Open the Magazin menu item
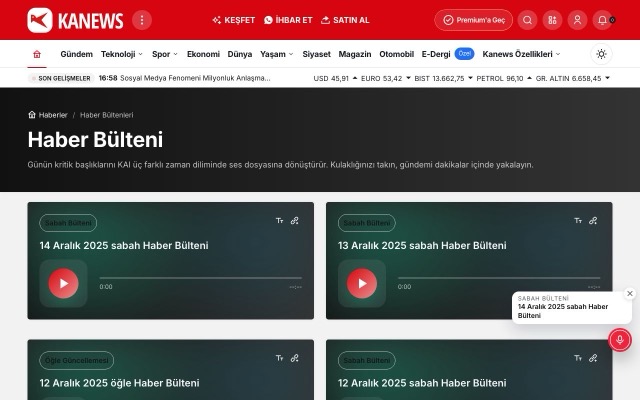Image resolution: width=640 pixels, height=400 pixels. [x=355, y=54]
